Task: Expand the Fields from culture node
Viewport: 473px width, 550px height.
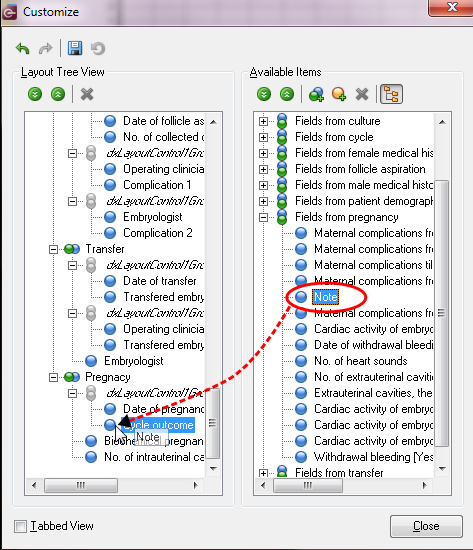Action: tap(263, 121)
